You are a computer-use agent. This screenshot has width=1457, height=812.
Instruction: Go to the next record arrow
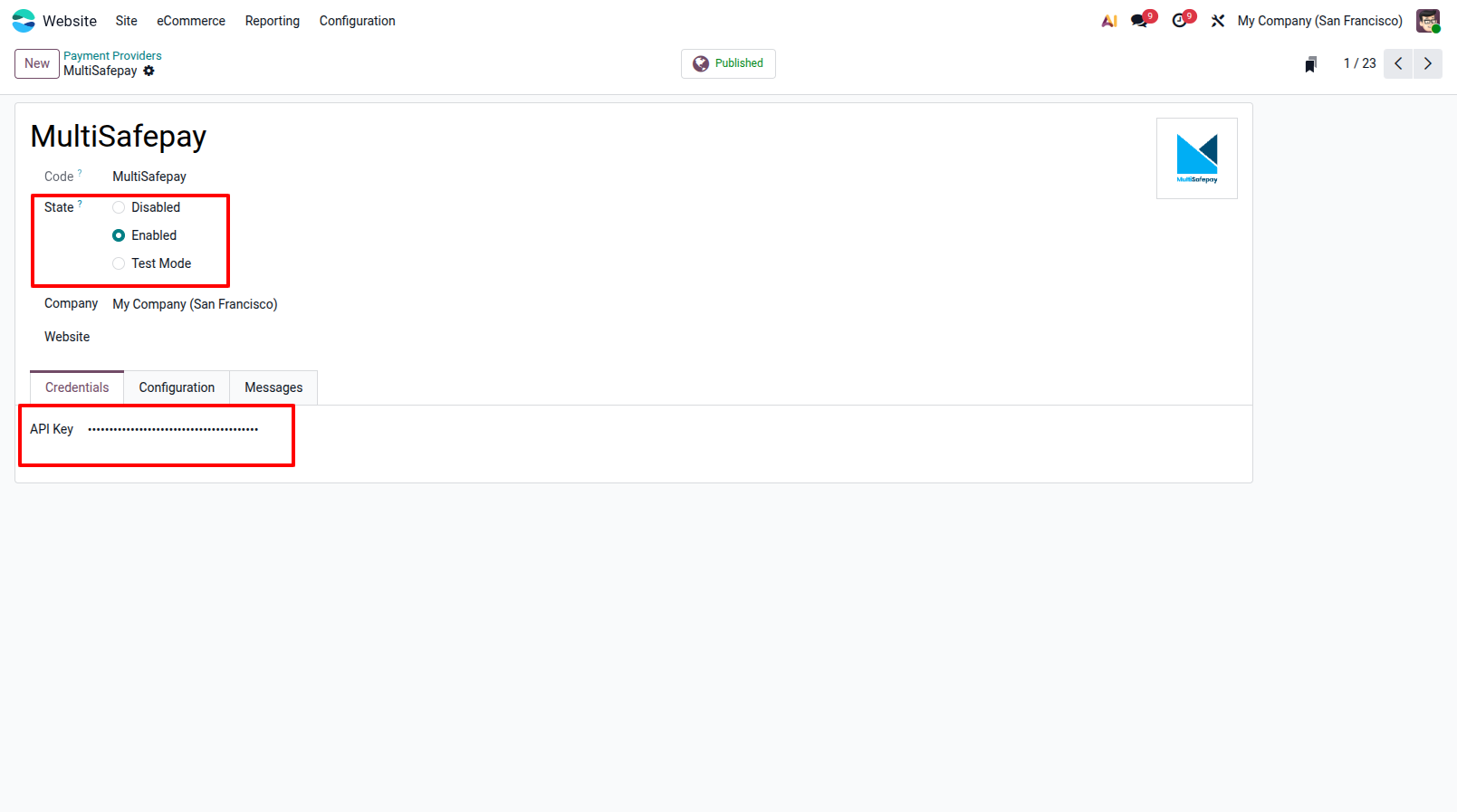tap(1428, 63)
